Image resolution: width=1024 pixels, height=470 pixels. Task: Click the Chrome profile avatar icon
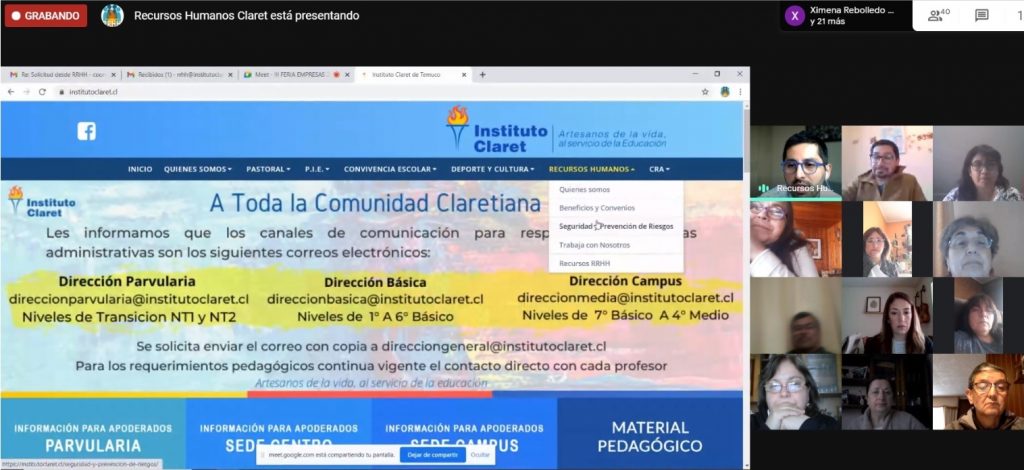(724, 91)
